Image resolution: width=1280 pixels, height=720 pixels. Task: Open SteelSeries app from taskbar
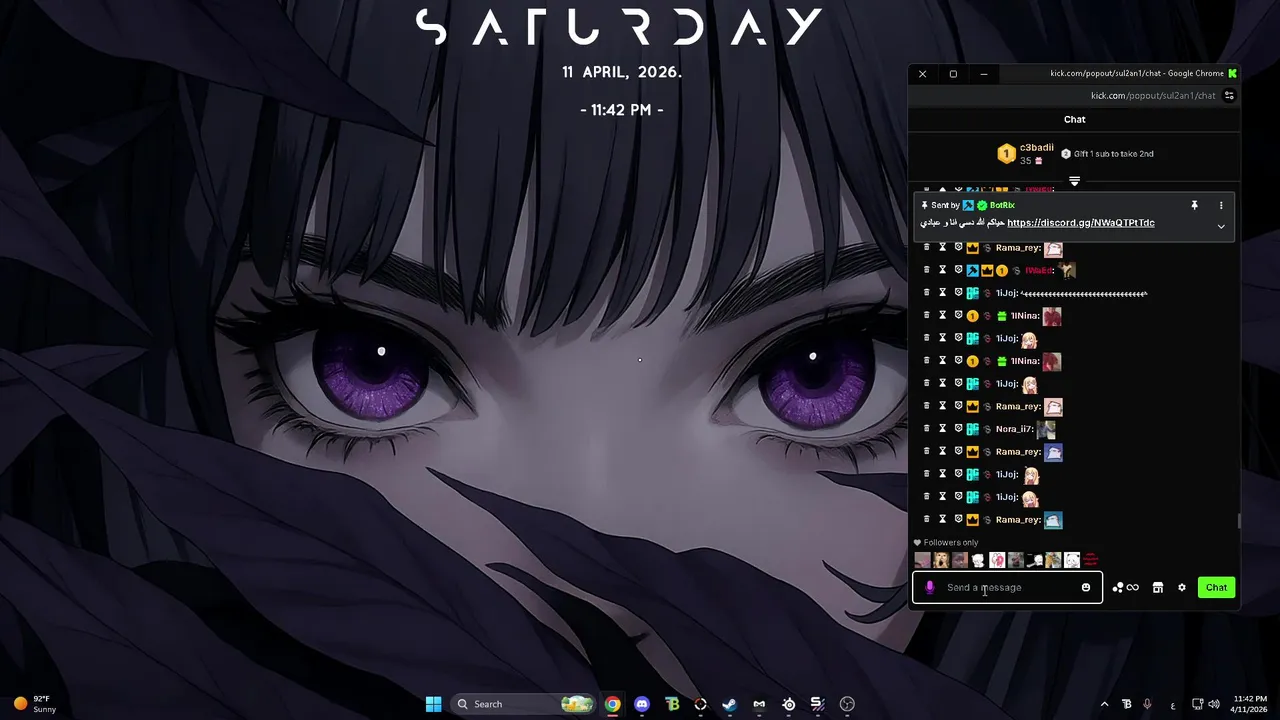(x=789, y=704)
